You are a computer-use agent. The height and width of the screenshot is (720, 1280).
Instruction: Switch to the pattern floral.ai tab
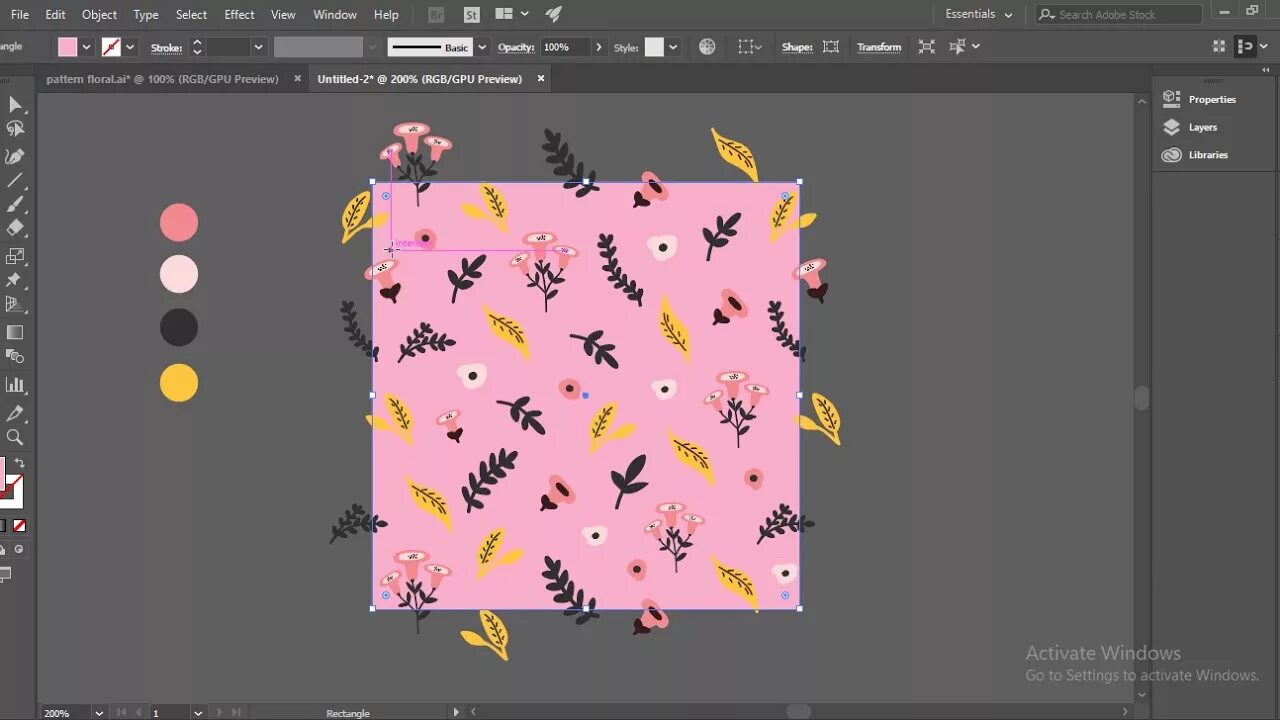162,79
